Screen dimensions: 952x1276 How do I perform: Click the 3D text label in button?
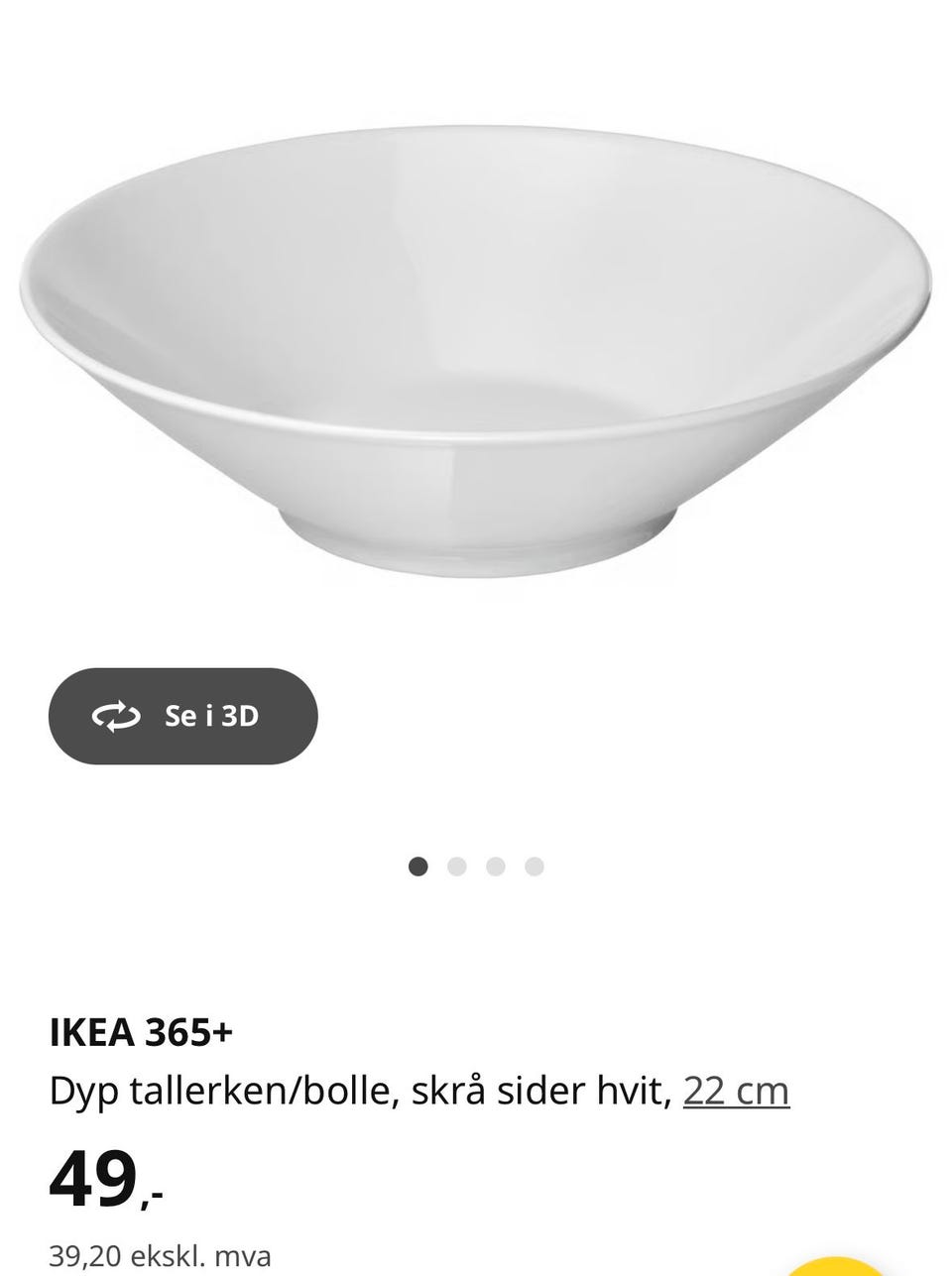pyautogui.click(x=239, y=716)
